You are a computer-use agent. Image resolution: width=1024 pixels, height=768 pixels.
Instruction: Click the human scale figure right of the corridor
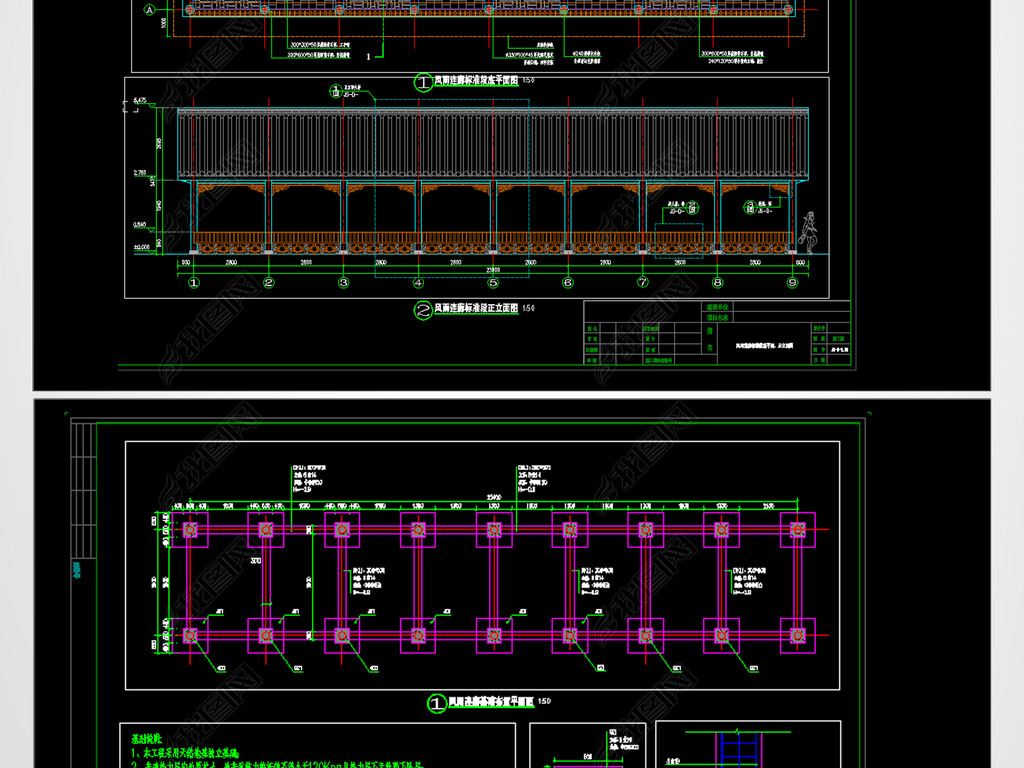pyautogui.click(x=809, y=234)
